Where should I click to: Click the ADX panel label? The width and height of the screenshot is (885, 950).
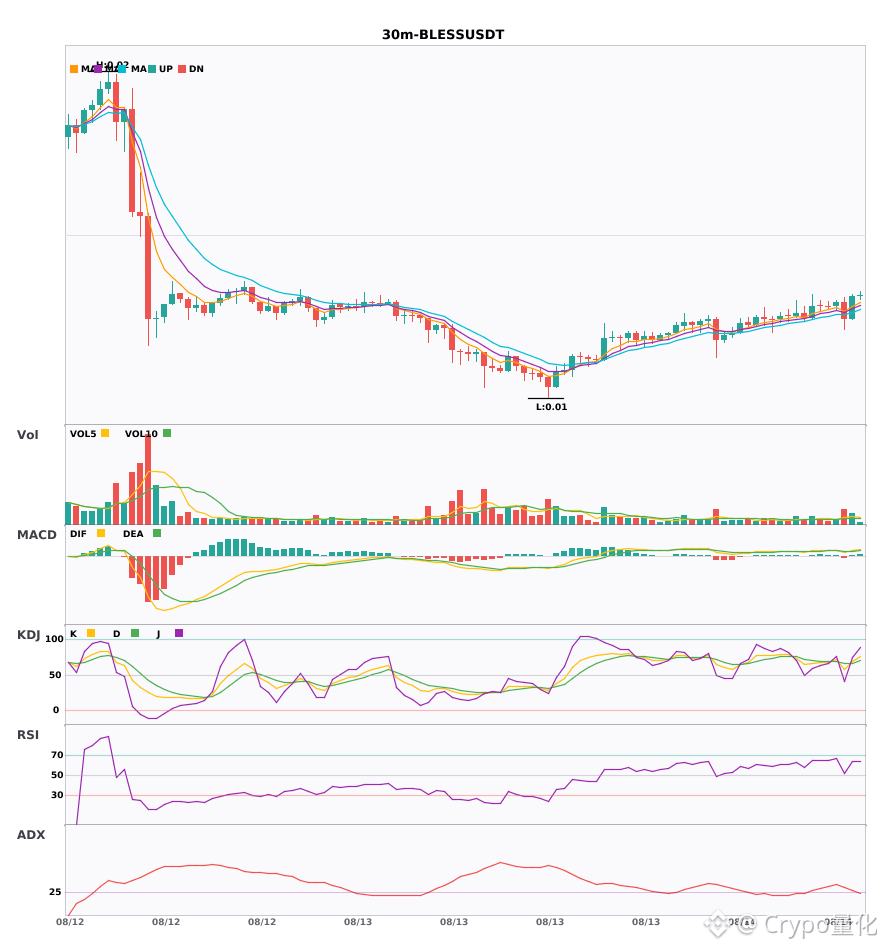click(x=31, y=835)
